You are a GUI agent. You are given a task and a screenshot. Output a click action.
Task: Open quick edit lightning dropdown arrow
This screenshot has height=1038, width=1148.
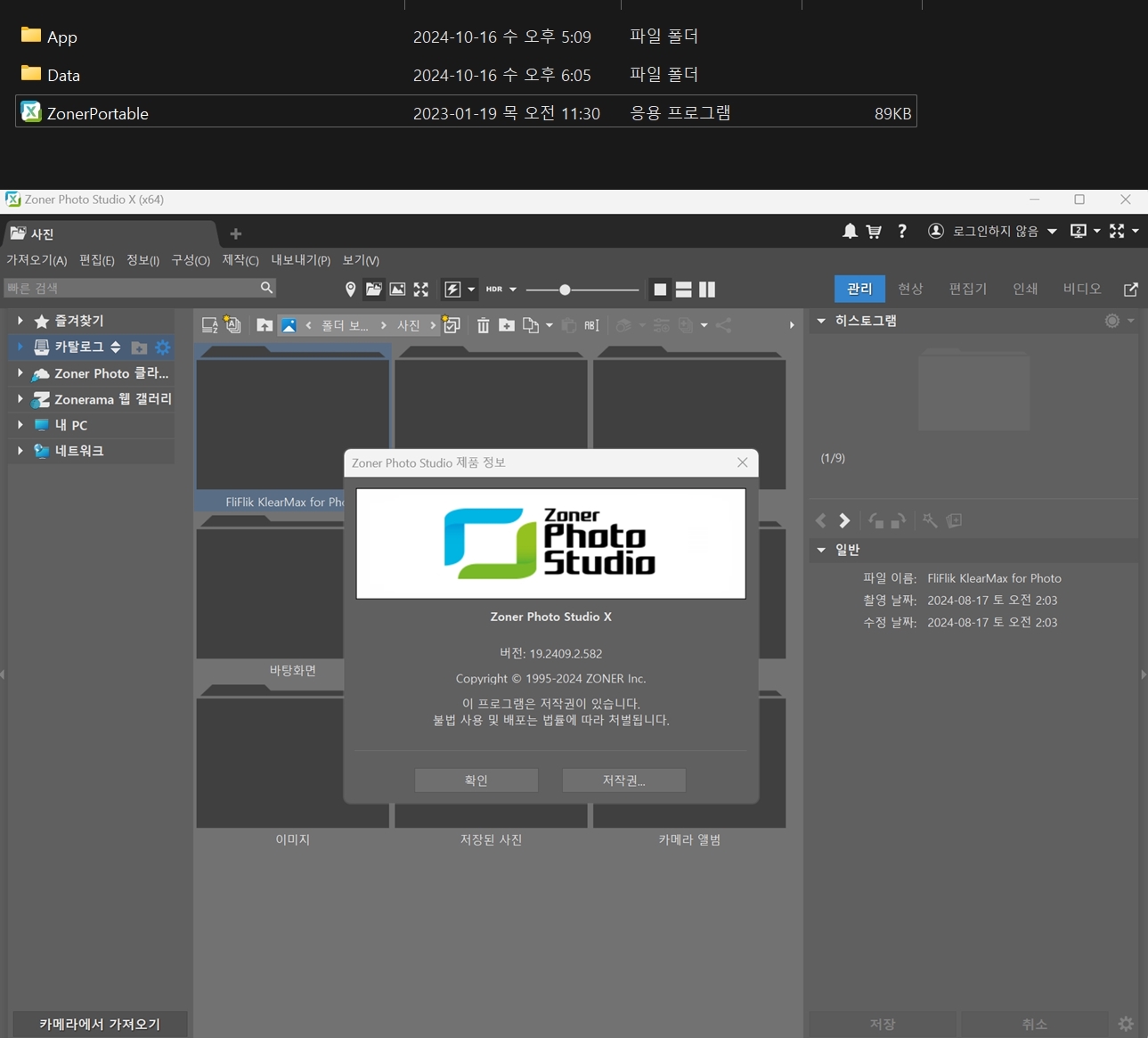(x=471, y=290)
